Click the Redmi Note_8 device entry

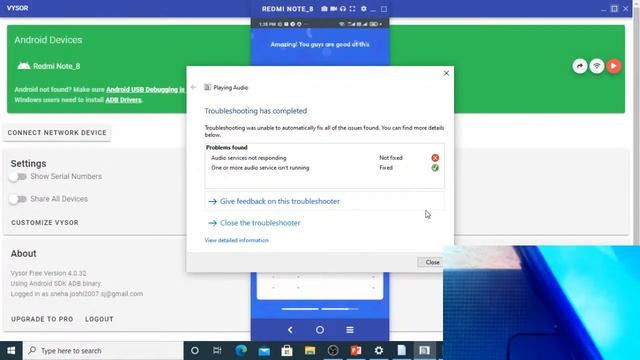point(49,66)
